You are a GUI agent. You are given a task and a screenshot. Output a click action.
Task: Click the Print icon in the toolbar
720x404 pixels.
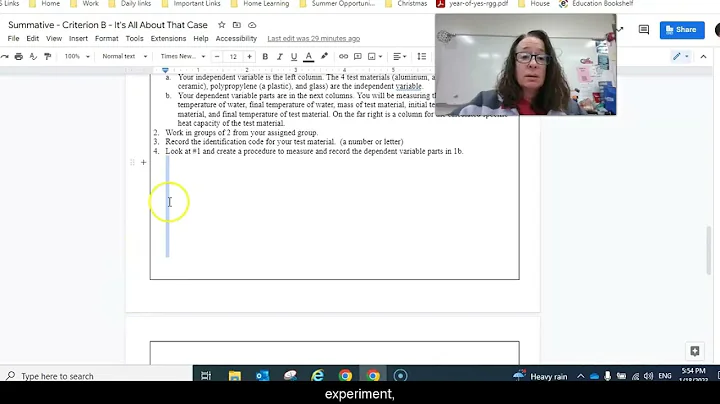(x=18, y=56)
